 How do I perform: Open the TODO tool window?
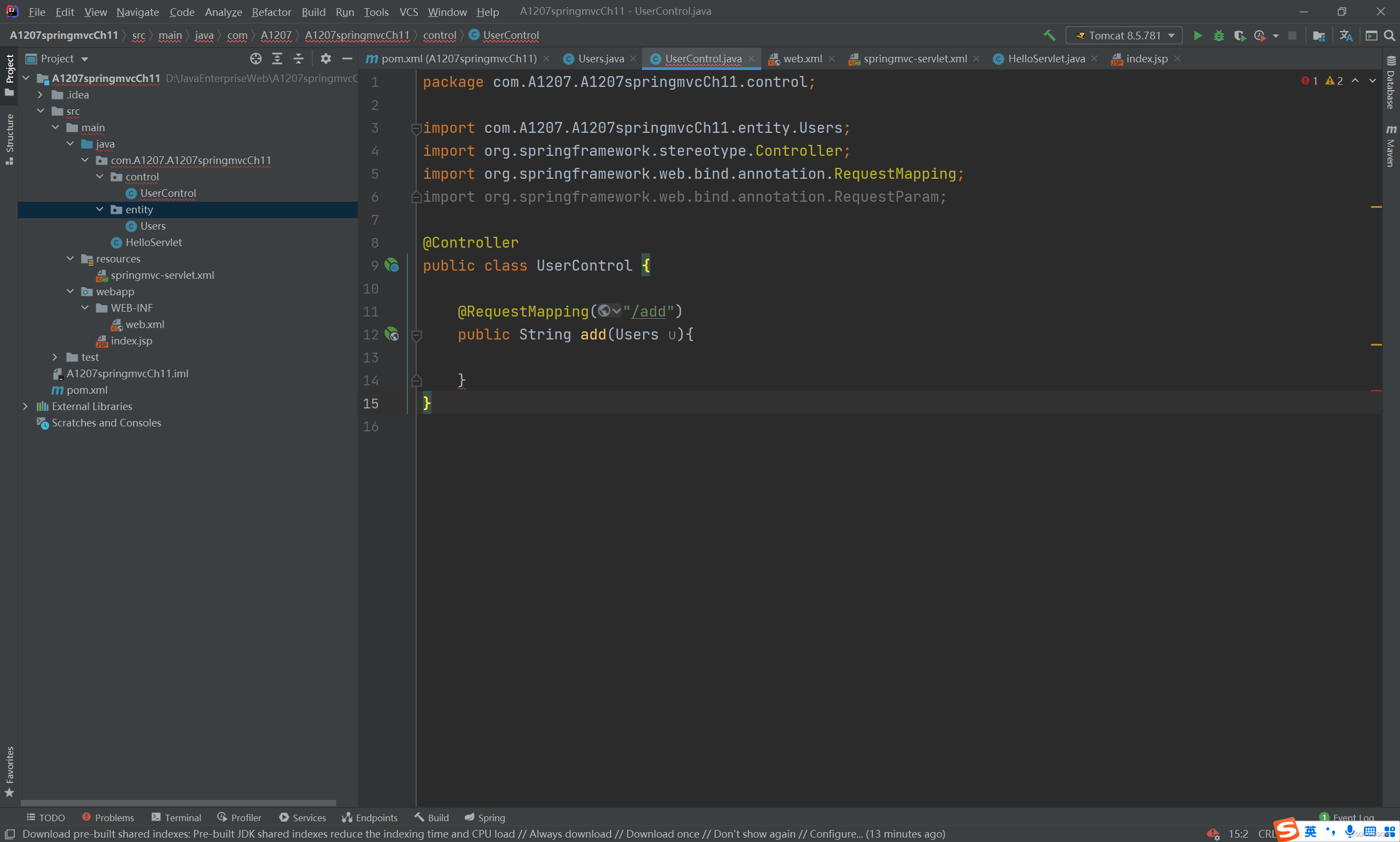pyautogui.click(x=46, y=817)
